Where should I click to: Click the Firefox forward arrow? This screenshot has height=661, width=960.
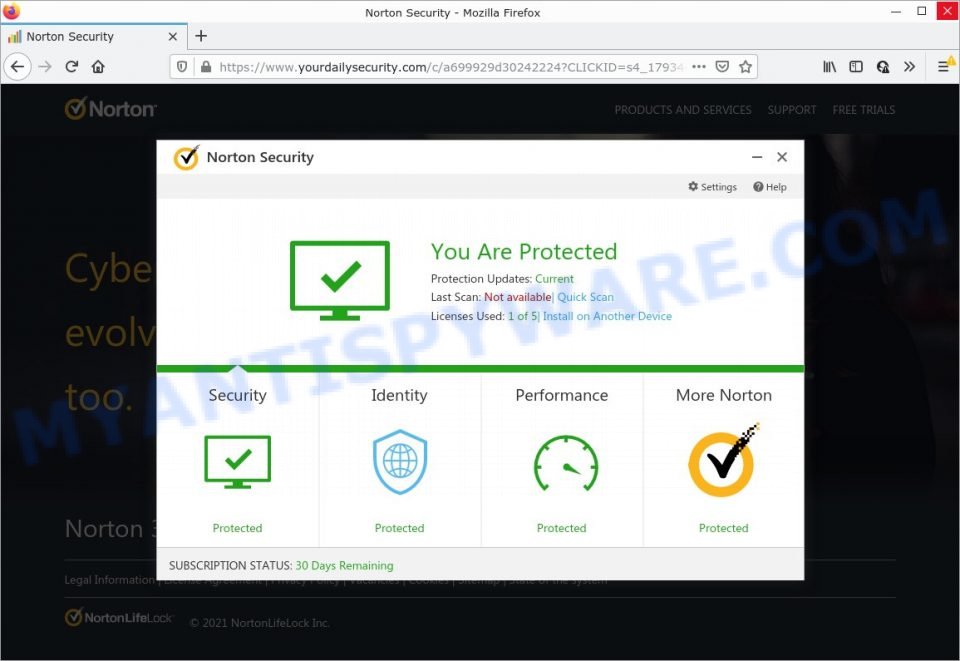click(45, 67)
